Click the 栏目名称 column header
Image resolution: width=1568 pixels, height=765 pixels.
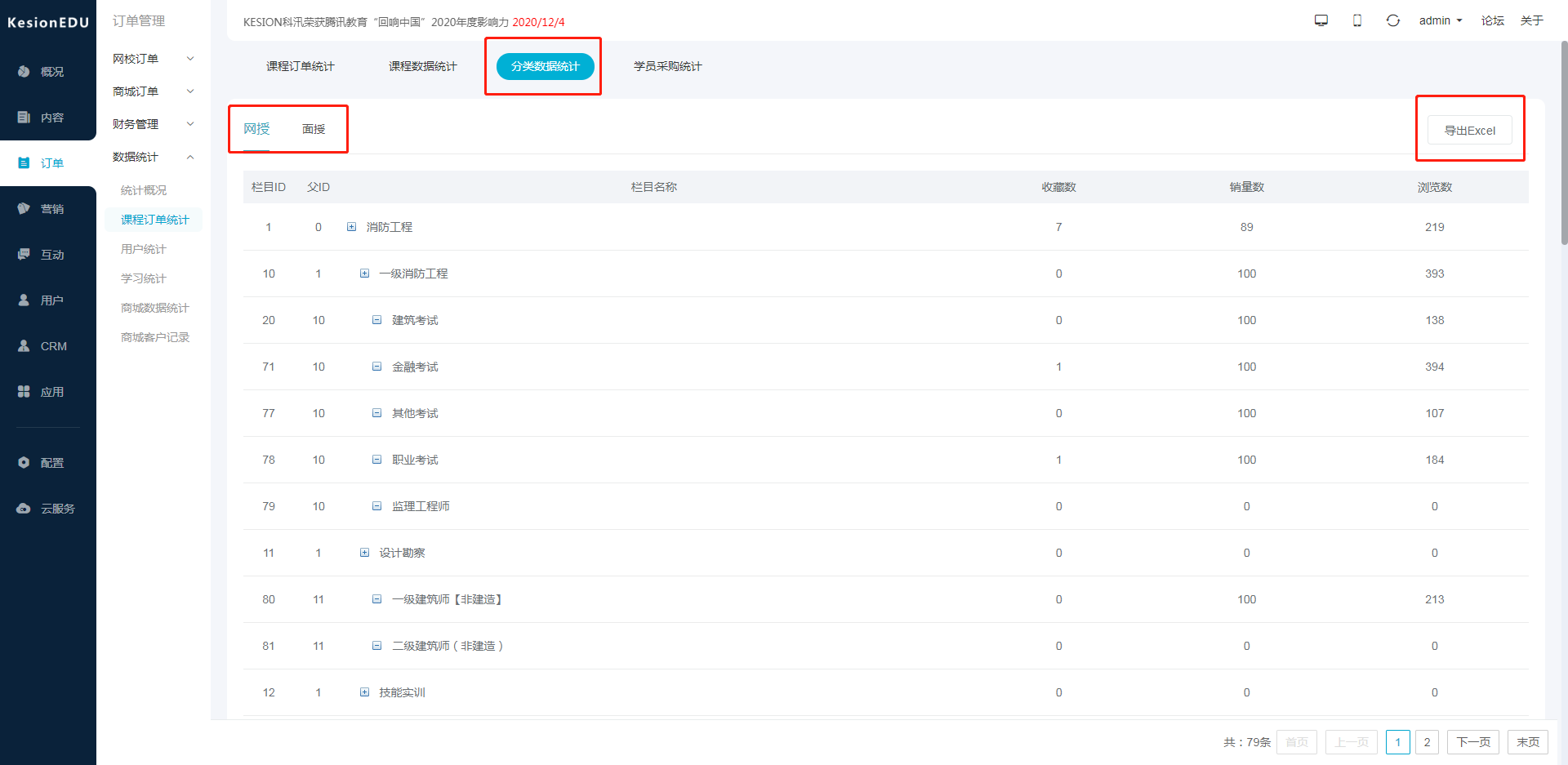point(654,187)
